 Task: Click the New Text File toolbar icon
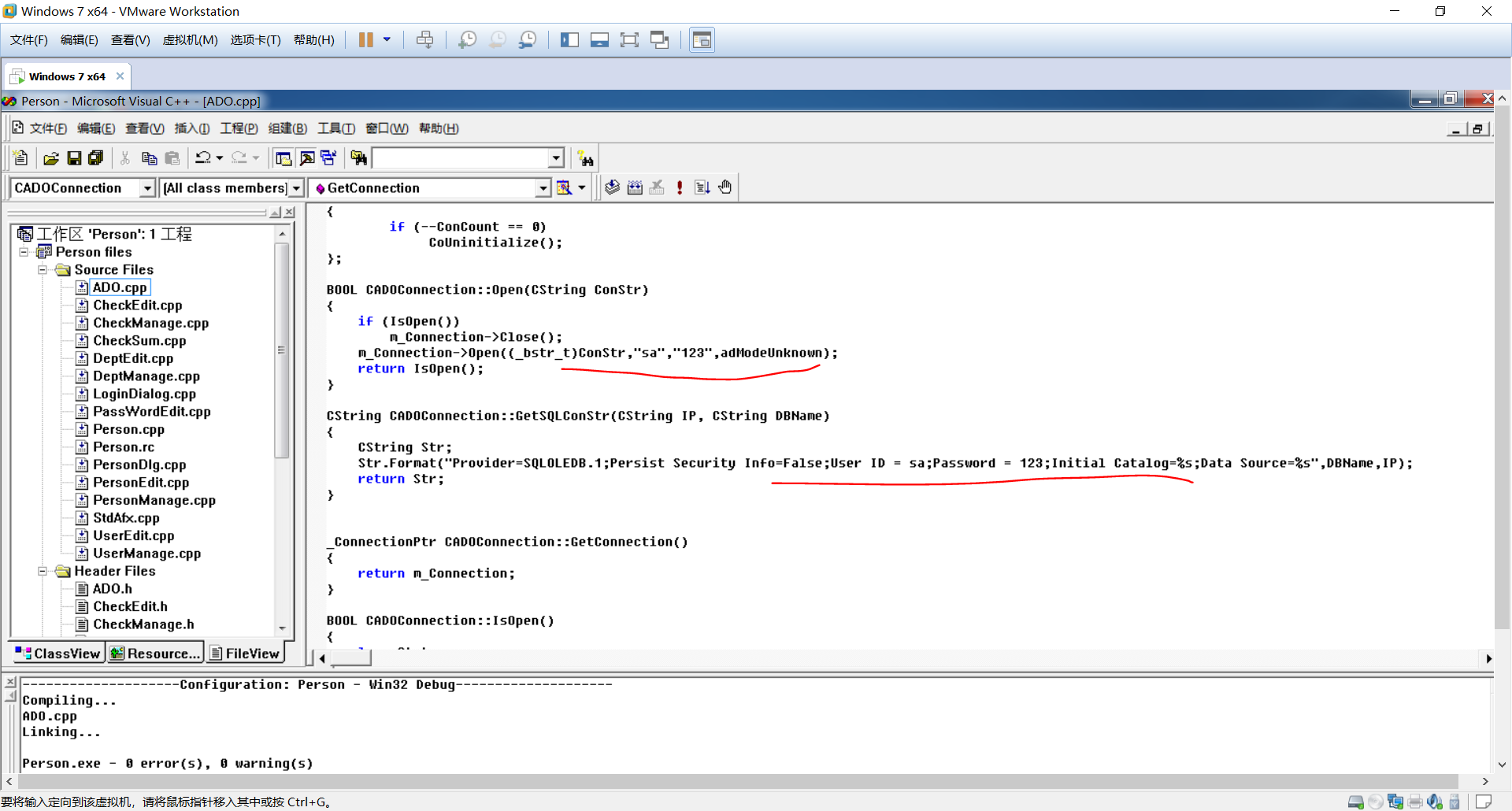[21, 158]
